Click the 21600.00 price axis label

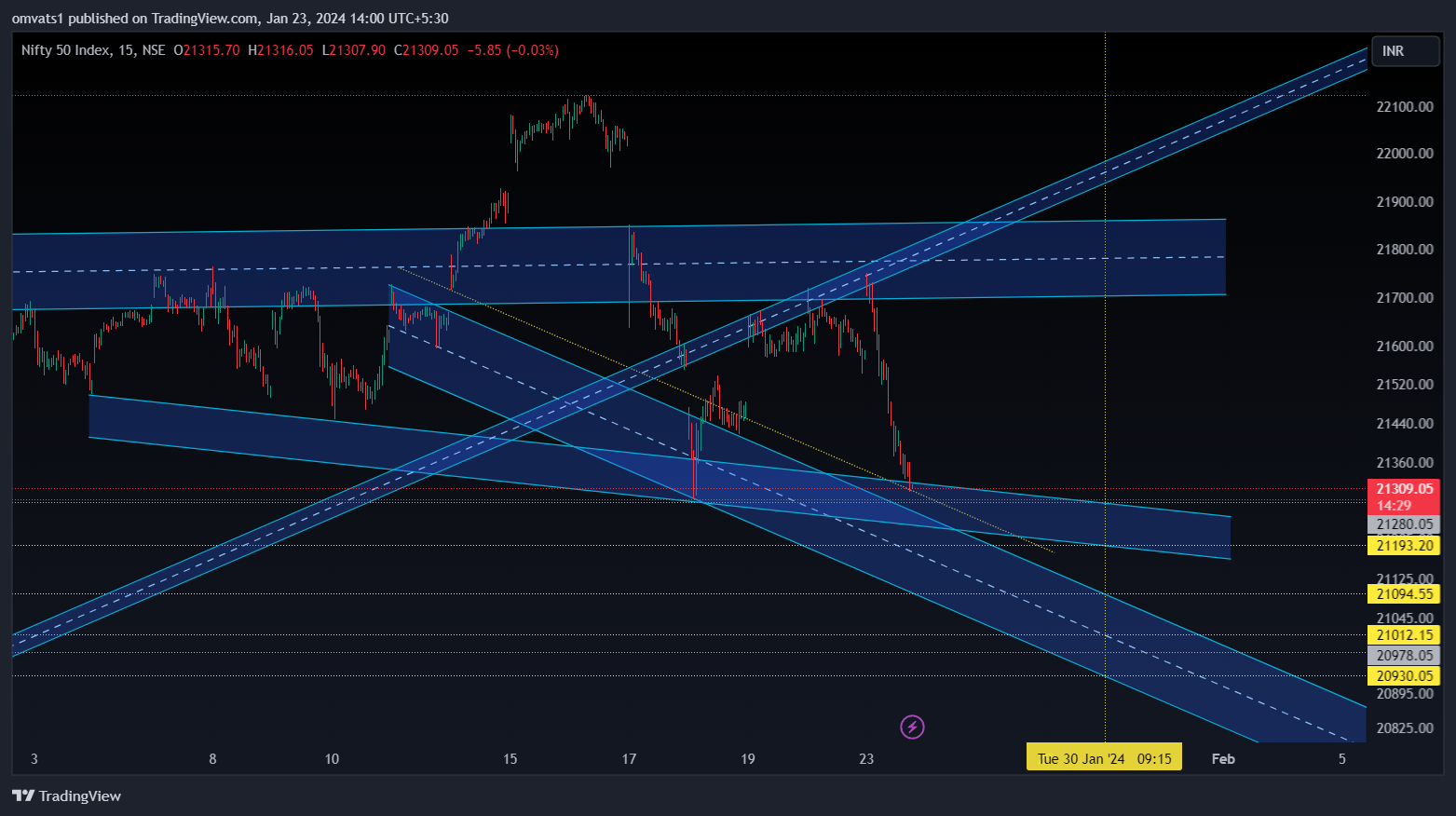(1404, 347)
